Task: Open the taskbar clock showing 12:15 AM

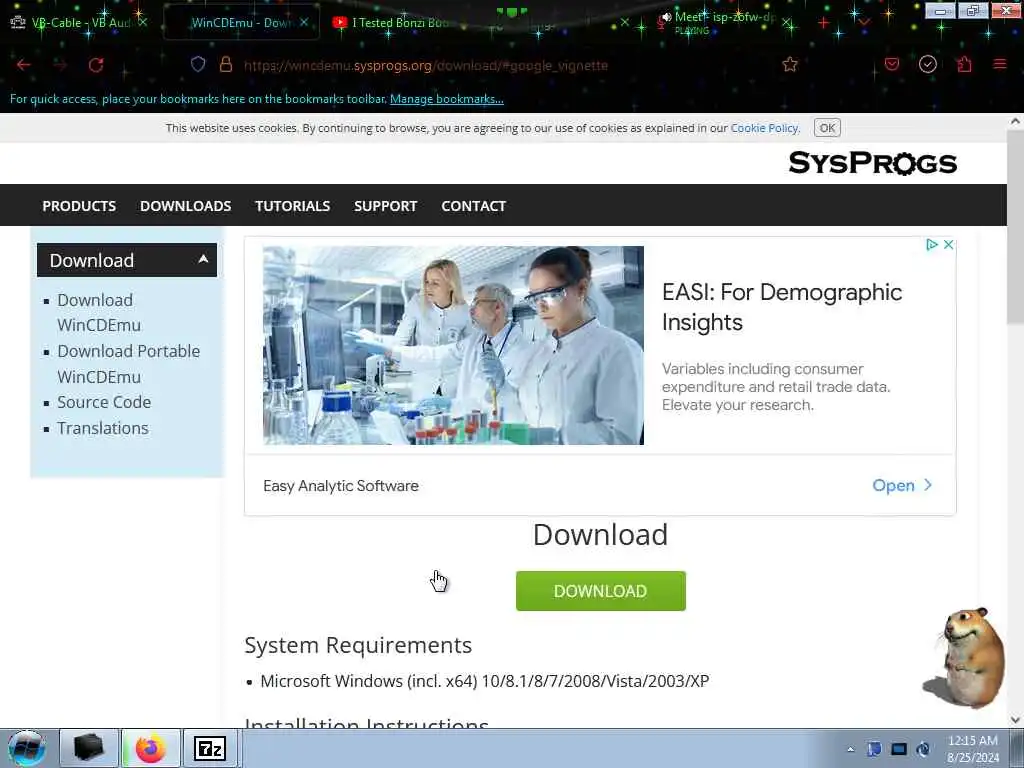Action: click(x=973, y=749)
